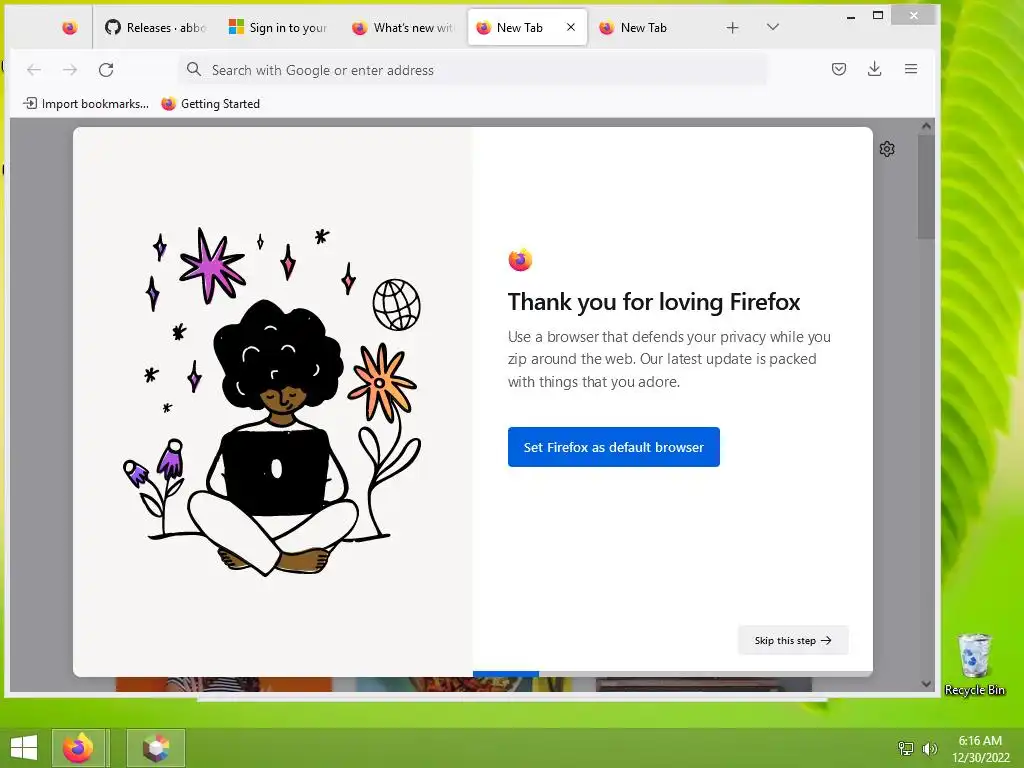The height and width of the screenshot is (768, 1024).
Task: Open the network tray icon
Action: click(x=906, y=749)
